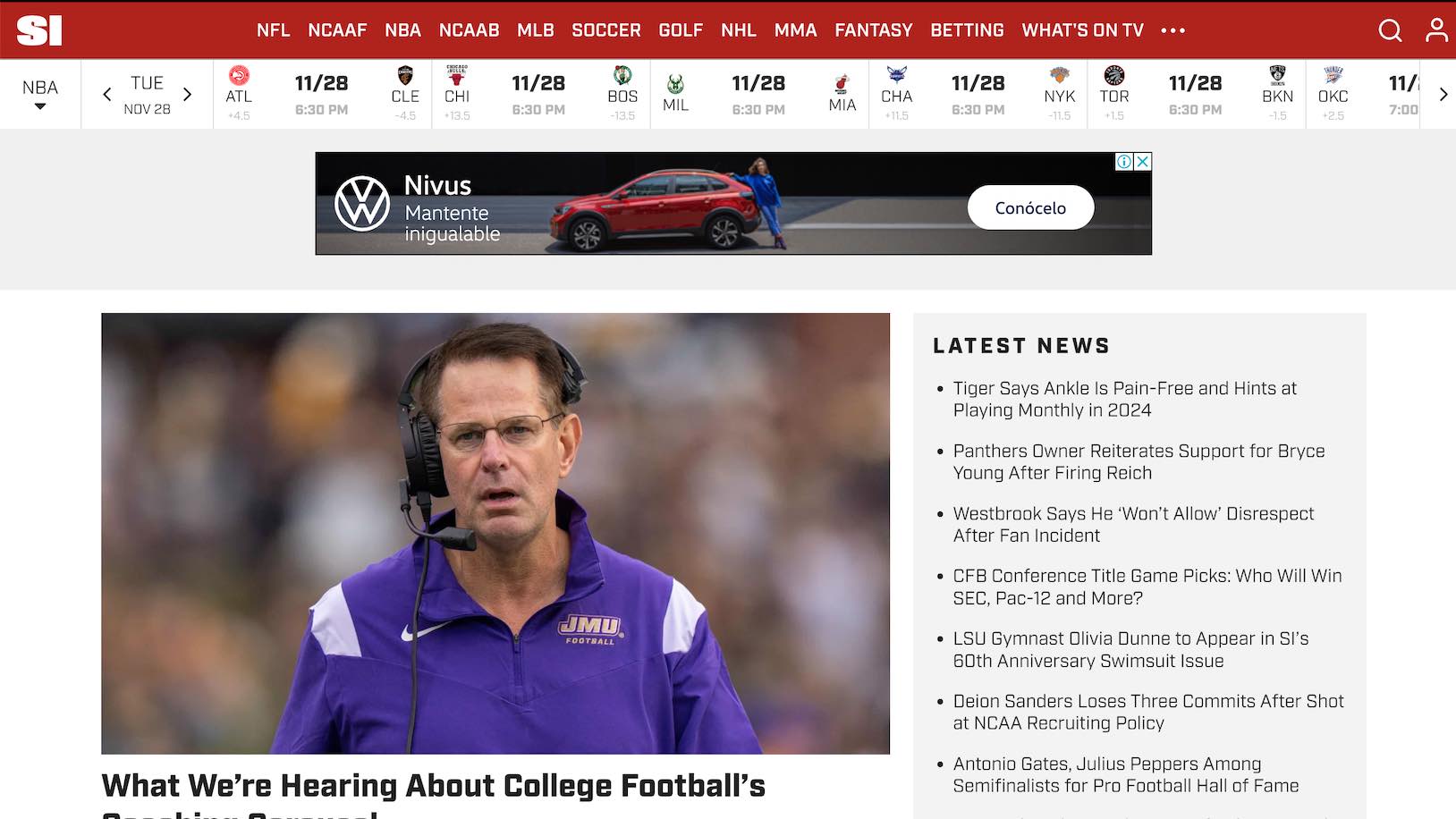The height and width of the screenshot is (819, 1456).
Task: Open the search magnifier icon
Action: 1390,30
